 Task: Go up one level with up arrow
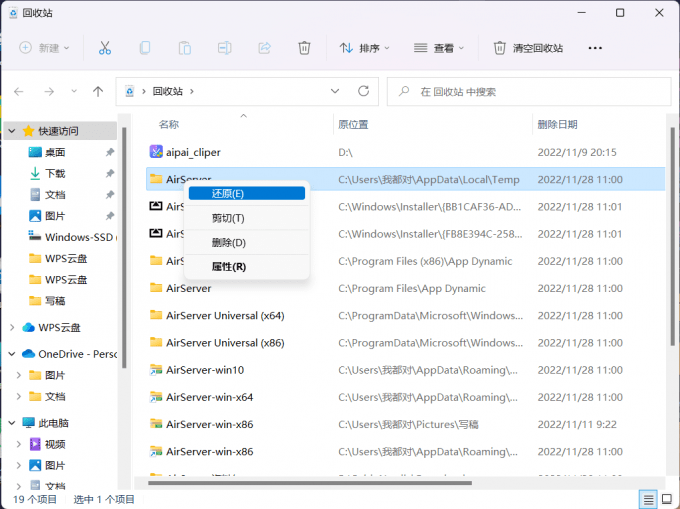[x=98, y=91]
